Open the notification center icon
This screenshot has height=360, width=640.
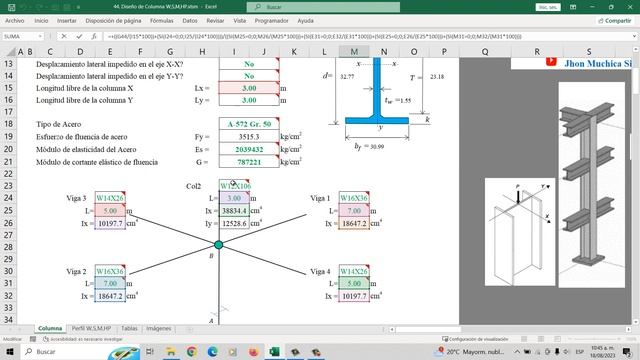coord(627,351)
